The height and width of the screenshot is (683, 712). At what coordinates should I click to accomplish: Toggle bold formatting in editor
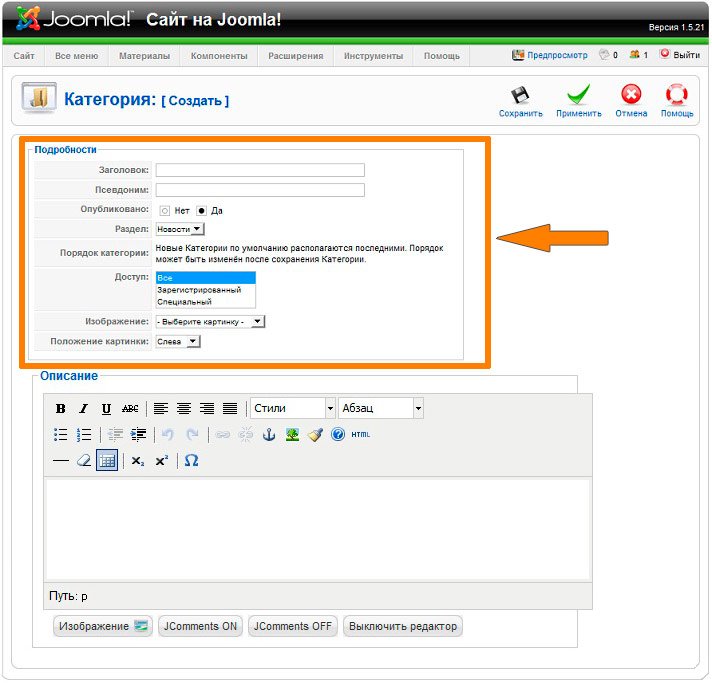point(60,408)
